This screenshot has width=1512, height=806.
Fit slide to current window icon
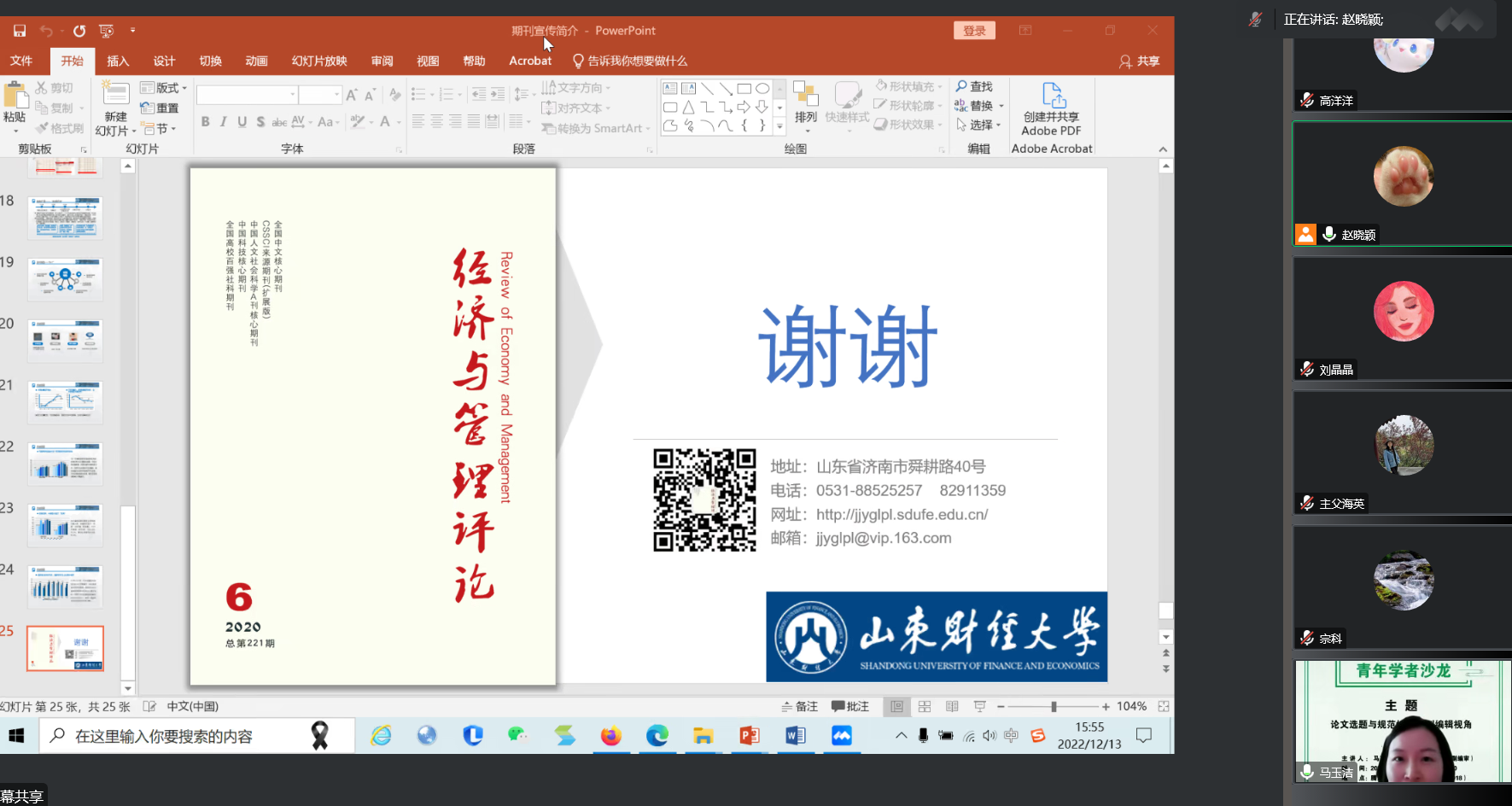[x=1163, y=707]
